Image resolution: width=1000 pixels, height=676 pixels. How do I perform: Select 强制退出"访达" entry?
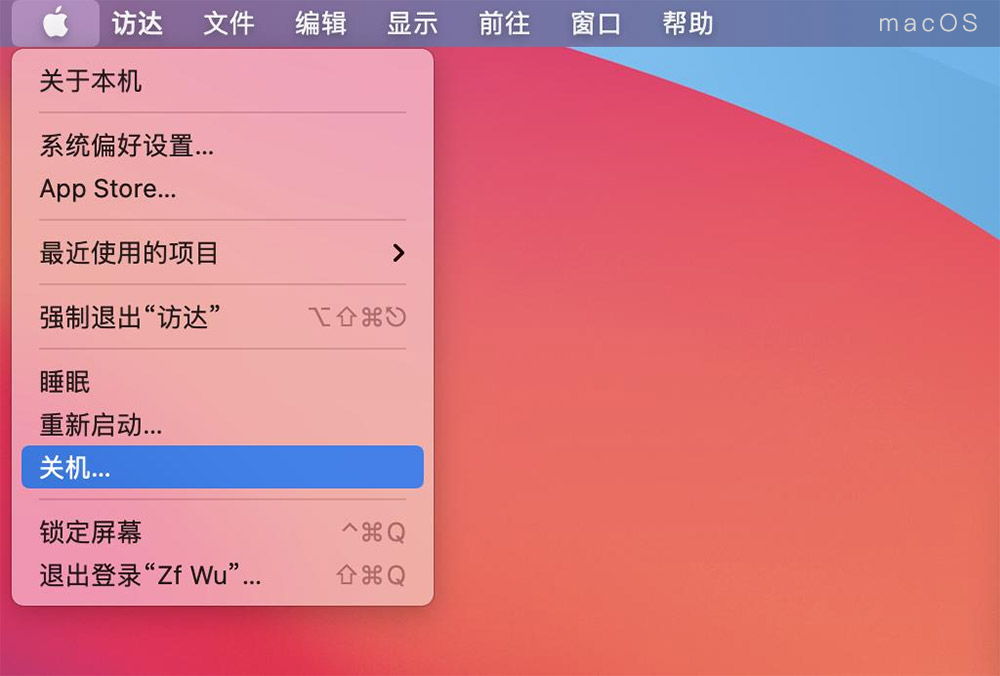pos(223,317)
